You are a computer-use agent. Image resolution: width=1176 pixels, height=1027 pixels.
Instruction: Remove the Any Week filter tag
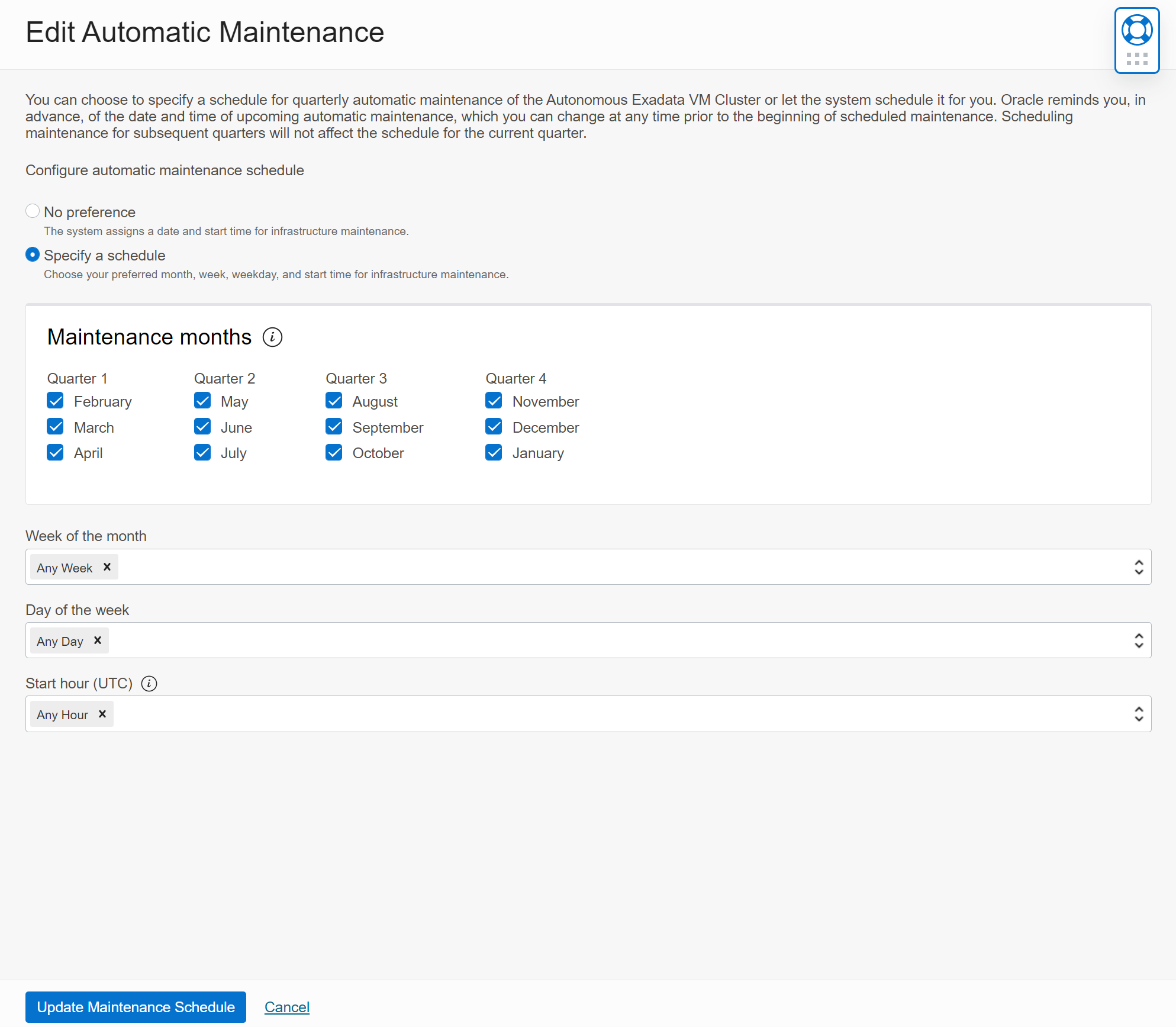coord(107,566)
